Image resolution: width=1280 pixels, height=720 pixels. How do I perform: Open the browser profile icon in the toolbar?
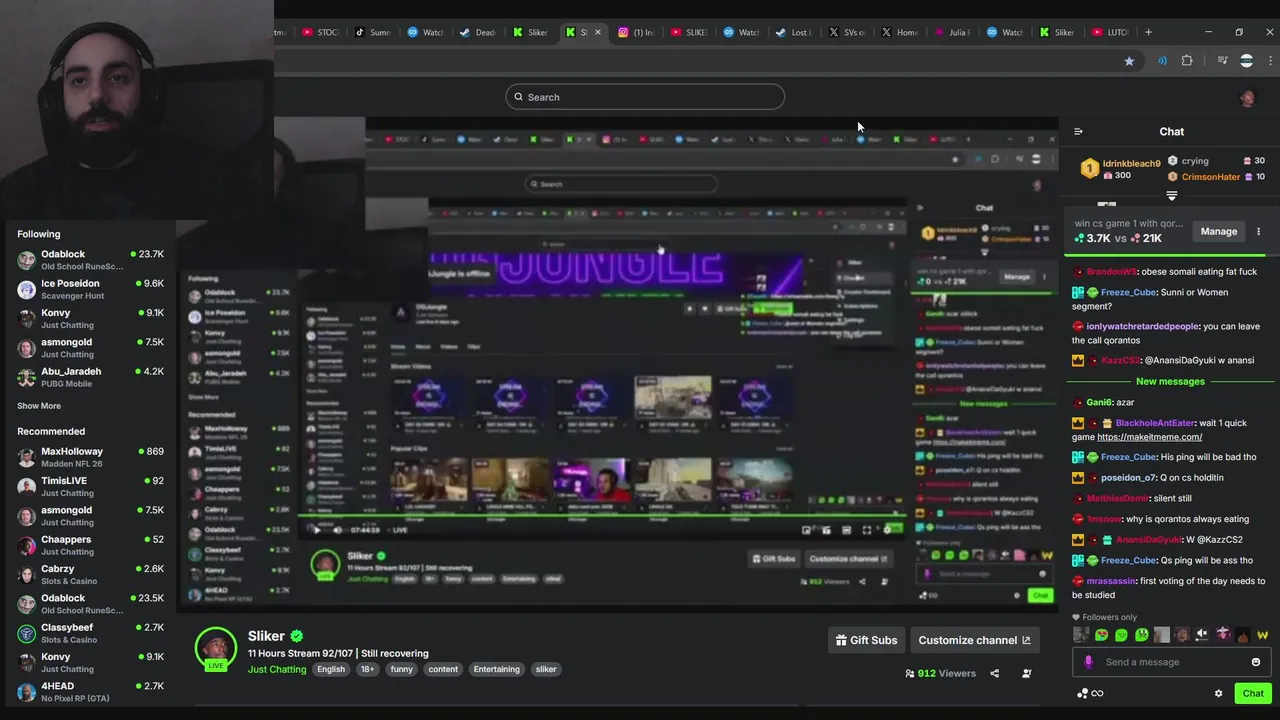pyautogui.click(x=1246, y=61)
